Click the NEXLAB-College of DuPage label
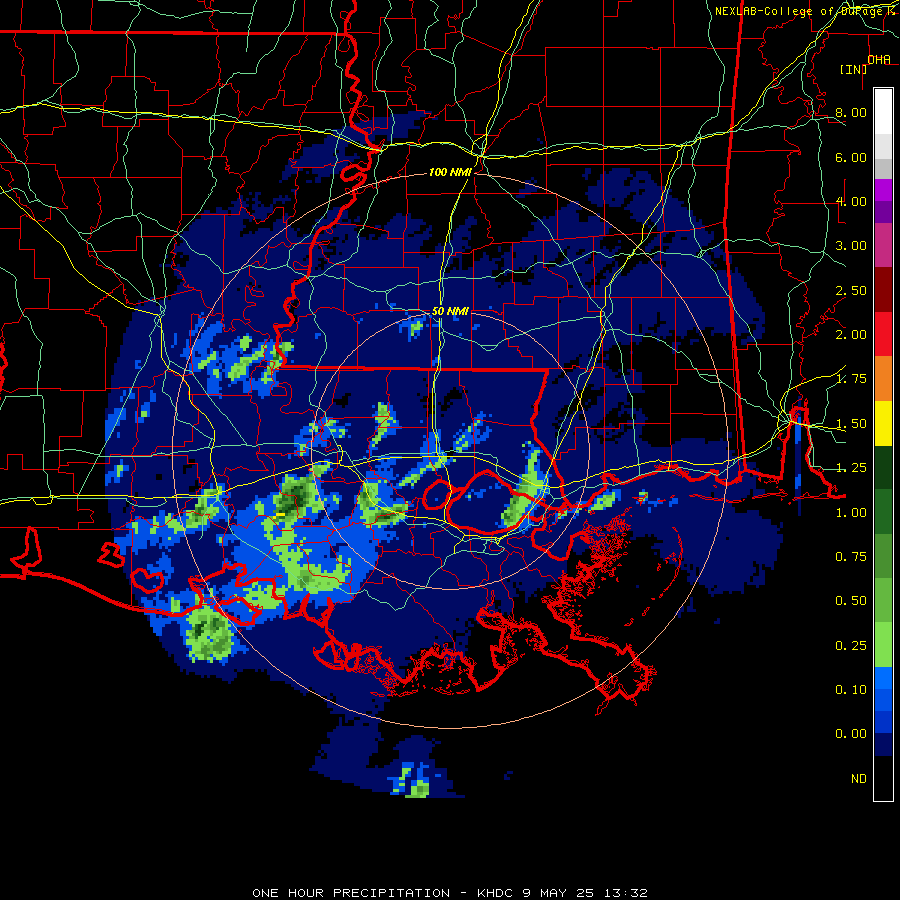 (x=798, y=11)
